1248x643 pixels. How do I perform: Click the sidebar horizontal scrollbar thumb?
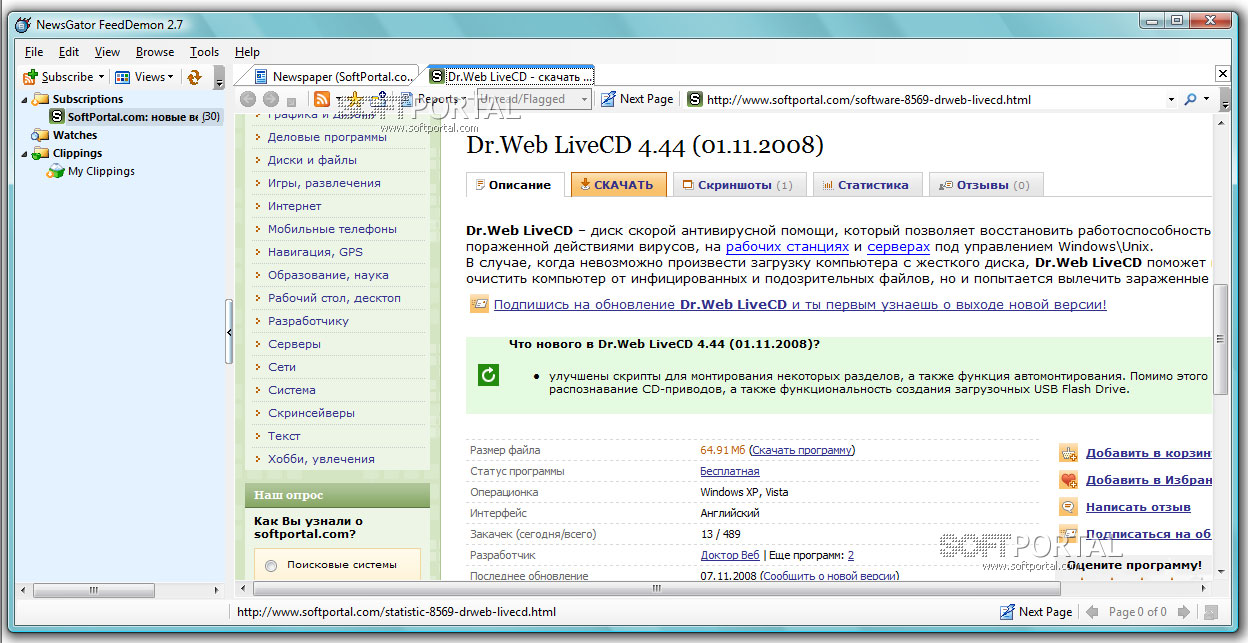tap(92, 590)
